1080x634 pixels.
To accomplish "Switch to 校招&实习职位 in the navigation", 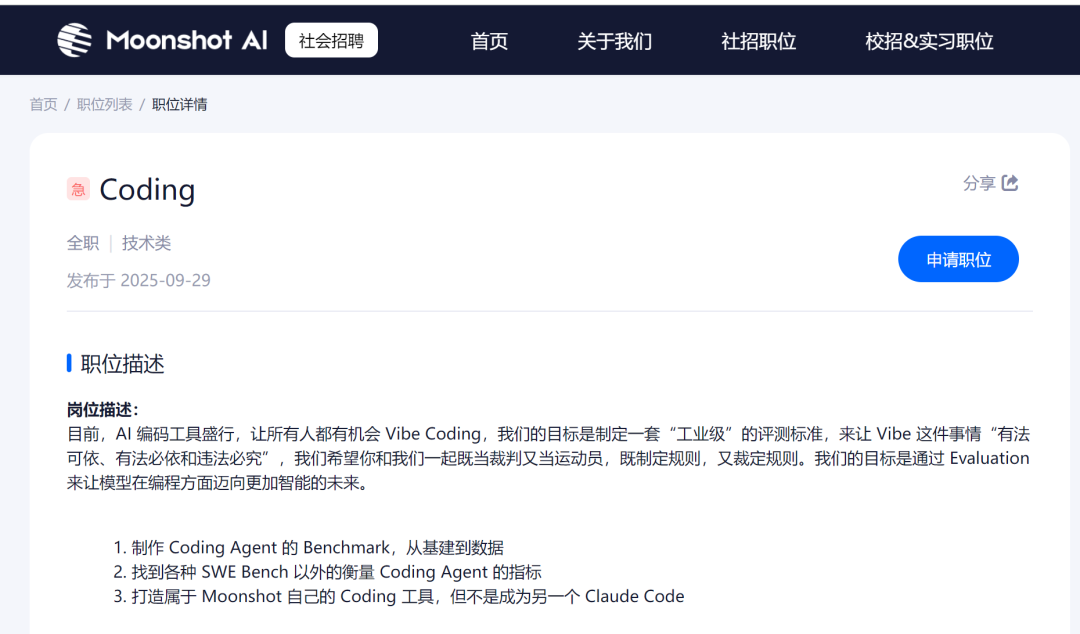I will [929, 41].
